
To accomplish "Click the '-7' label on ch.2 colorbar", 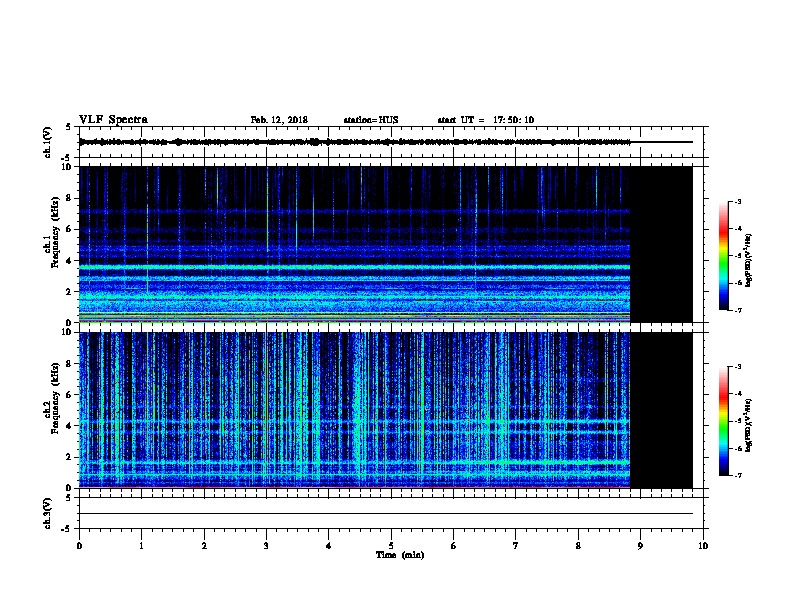I will 737,476.
